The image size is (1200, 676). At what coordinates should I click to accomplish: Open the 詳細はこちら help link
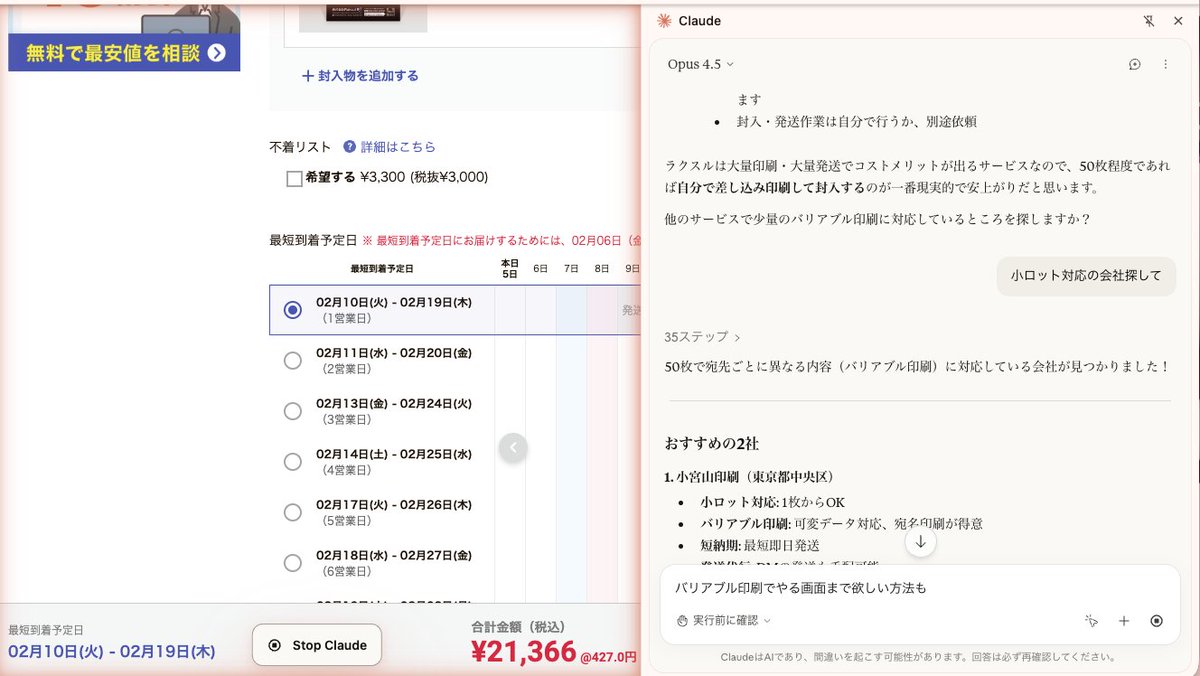(398, 146)
